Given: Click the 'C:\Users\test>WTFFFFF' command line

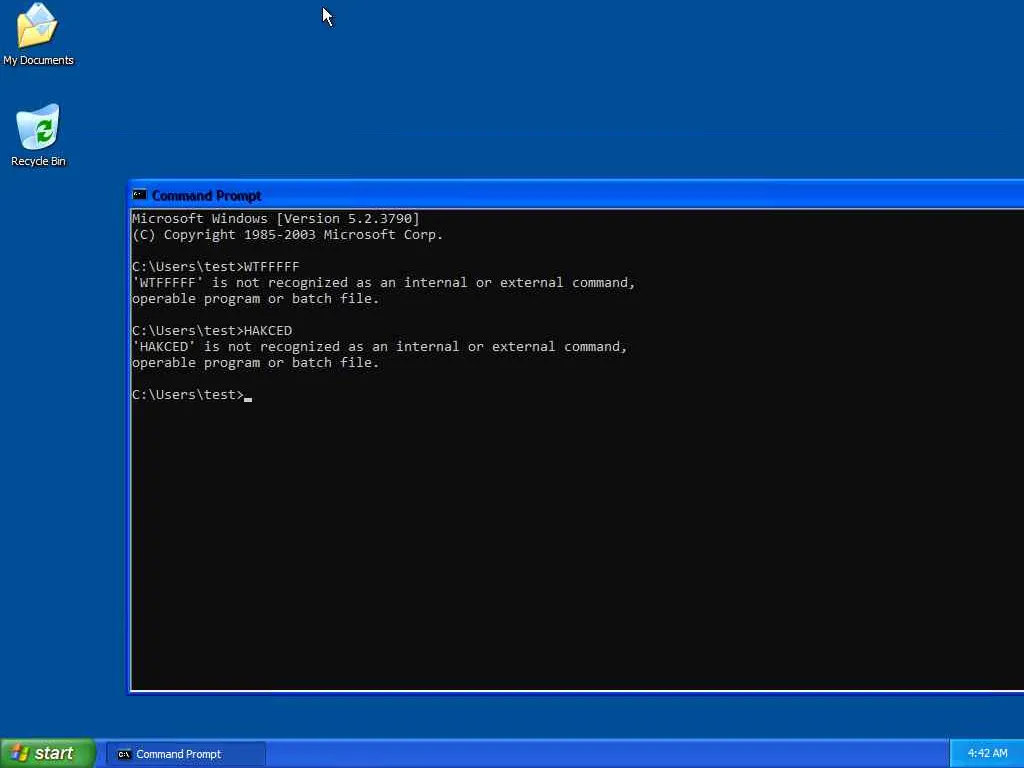Looking at the screenshot, I should tap(216, 266).
